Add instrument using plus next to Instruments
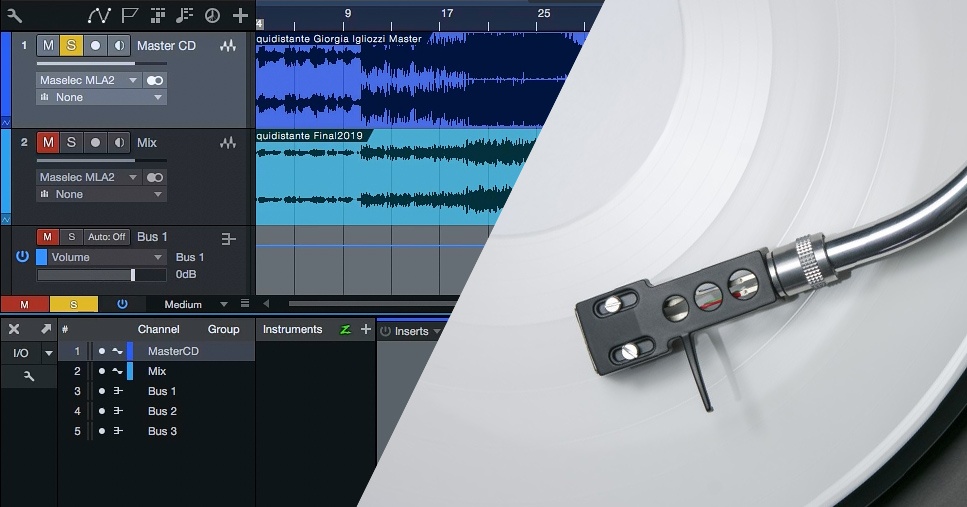 click(365, 329)
